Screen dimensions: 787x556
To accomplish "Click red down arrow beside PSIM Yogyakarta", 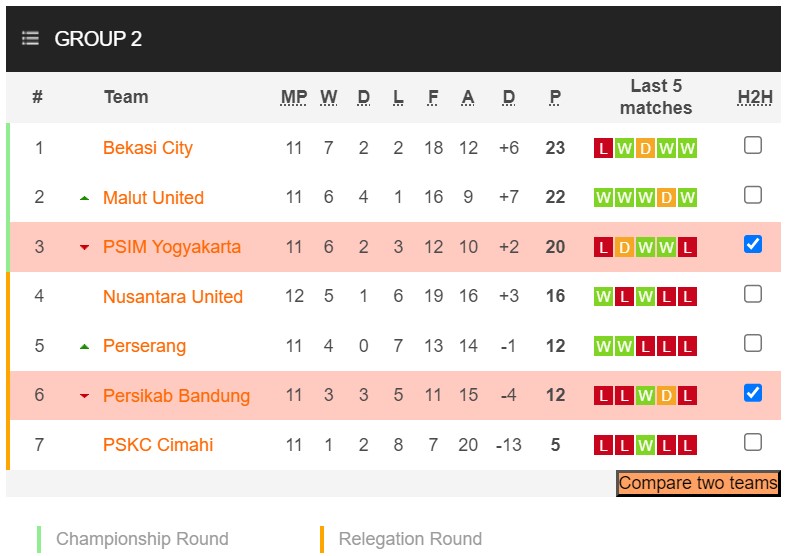I will [85, 247].
